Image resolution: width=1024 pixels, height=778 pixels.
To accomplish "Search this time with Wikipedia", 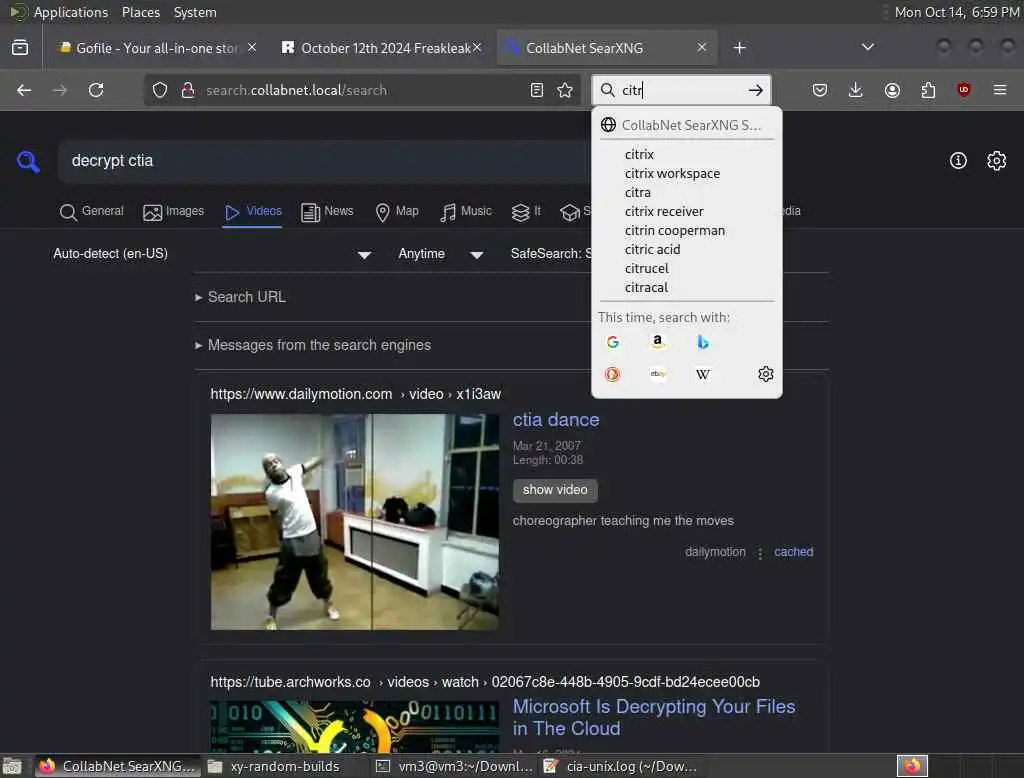I will tap(703, 374).
